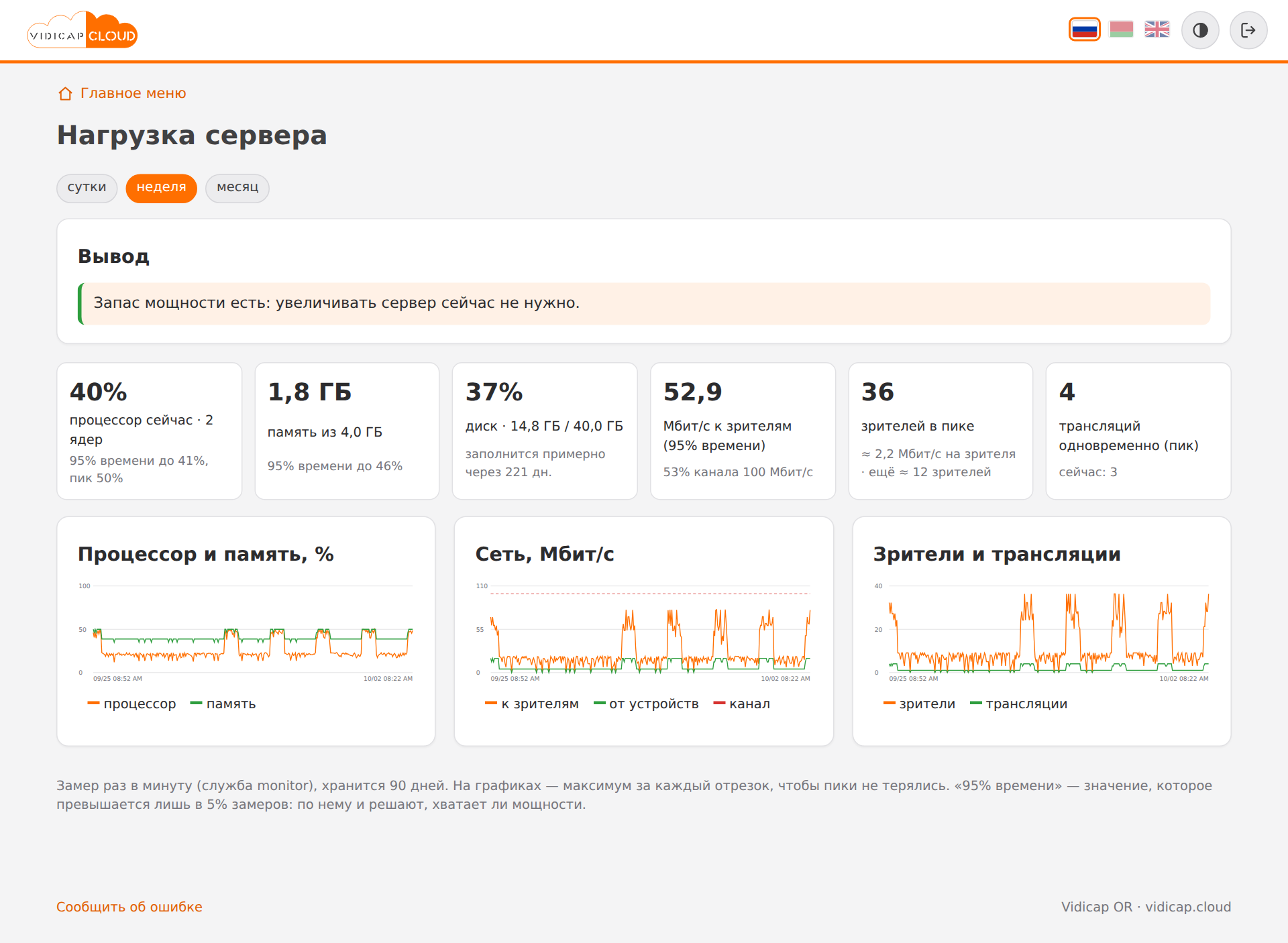Click the Зрители и трансляции chart
The image size is (1288, 943).
(x=1042, y=631)
